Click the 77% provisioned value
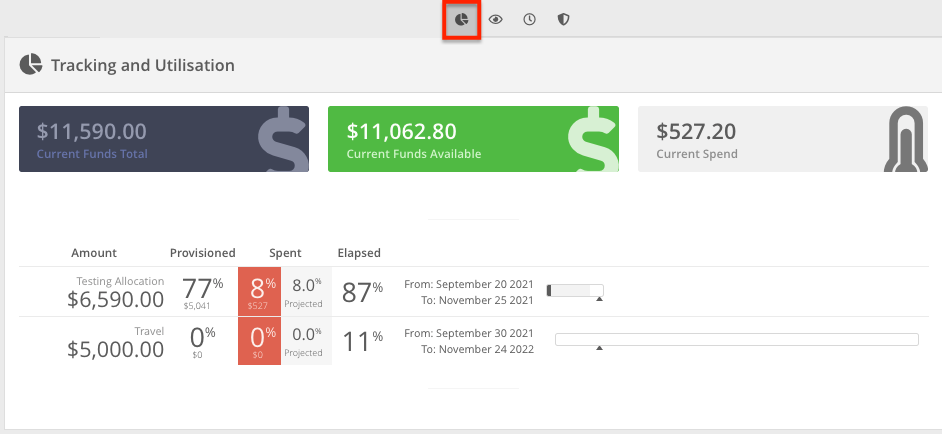942x434 pixels. point(202,289)
